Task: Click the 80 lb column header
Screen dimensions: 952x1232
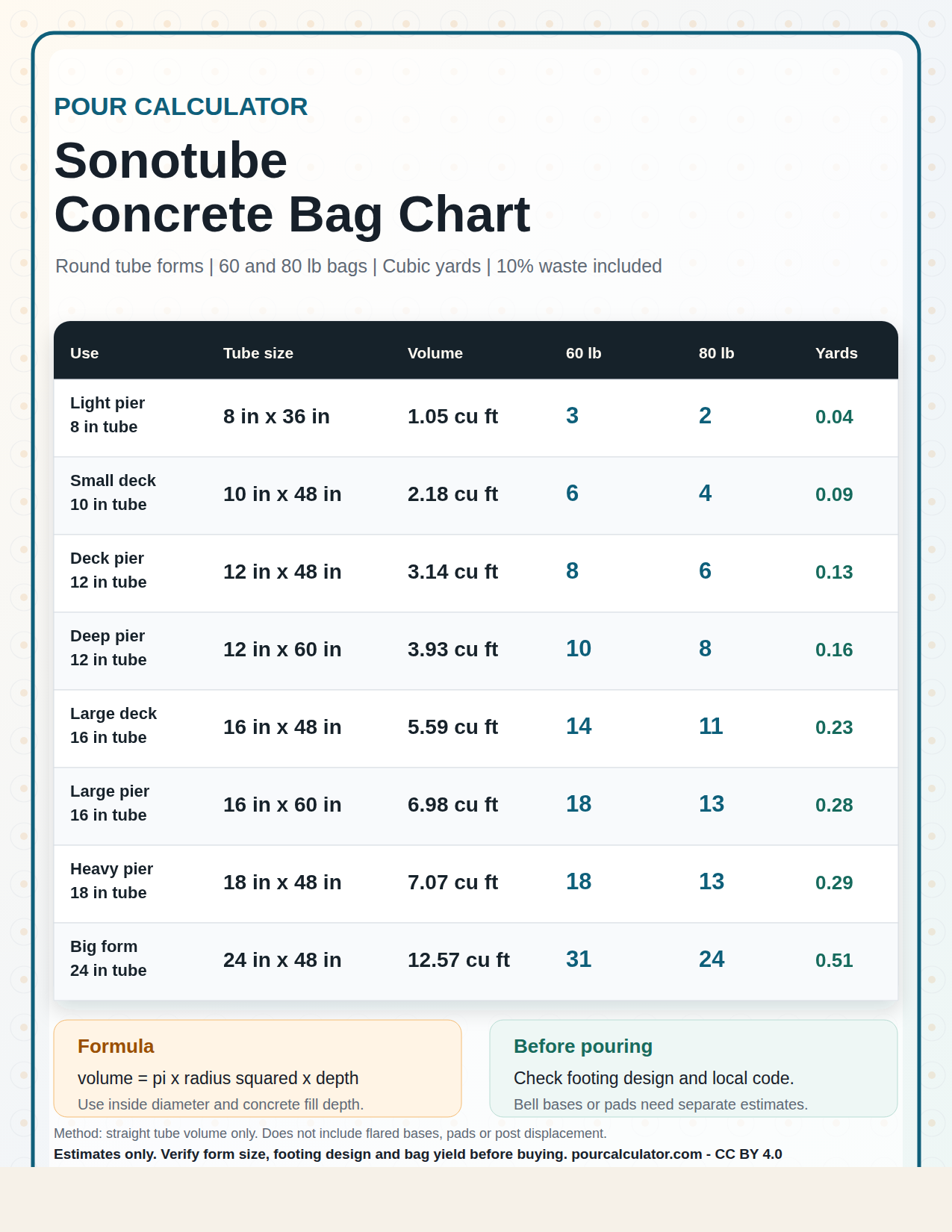Action: tap(717, 353)
